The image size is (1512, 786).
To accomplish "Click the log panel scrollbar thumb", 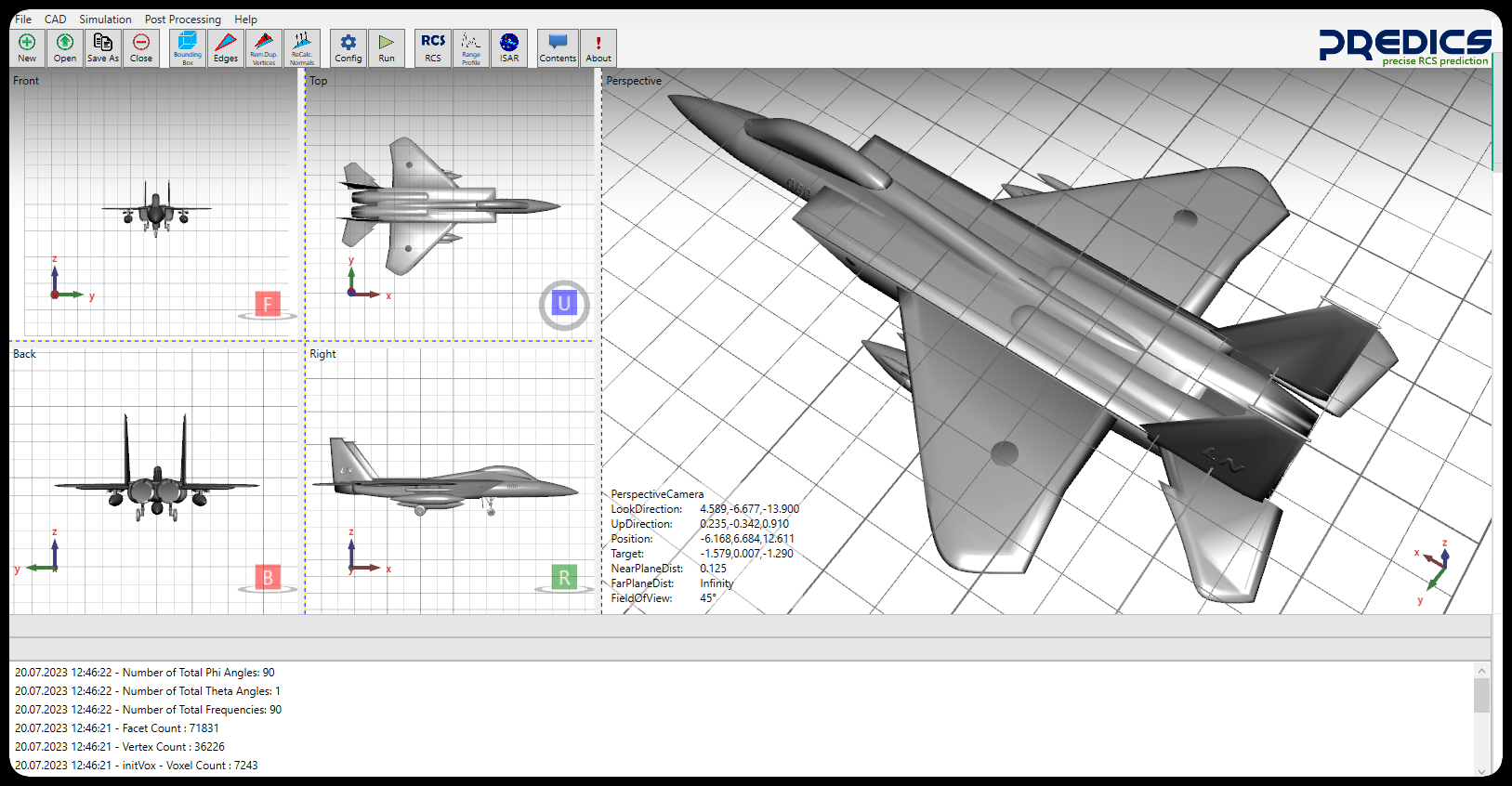I will tap(1481, 695).
